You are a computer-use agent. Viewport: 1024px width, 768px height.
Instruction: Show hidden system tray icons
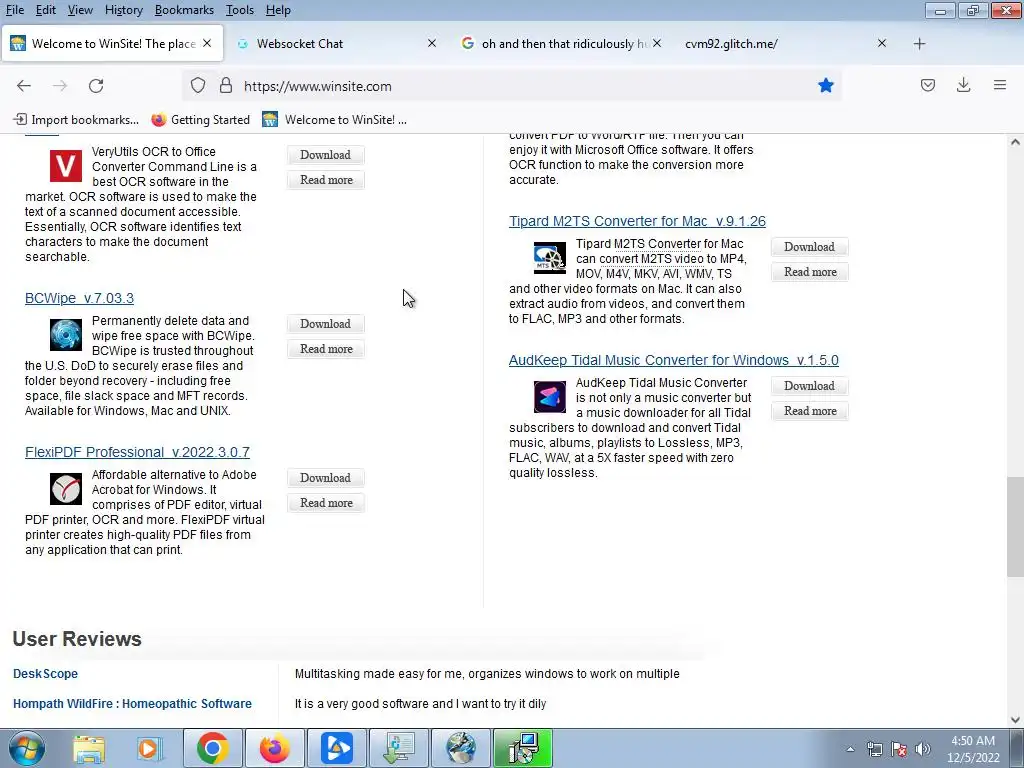pos(850,749)
